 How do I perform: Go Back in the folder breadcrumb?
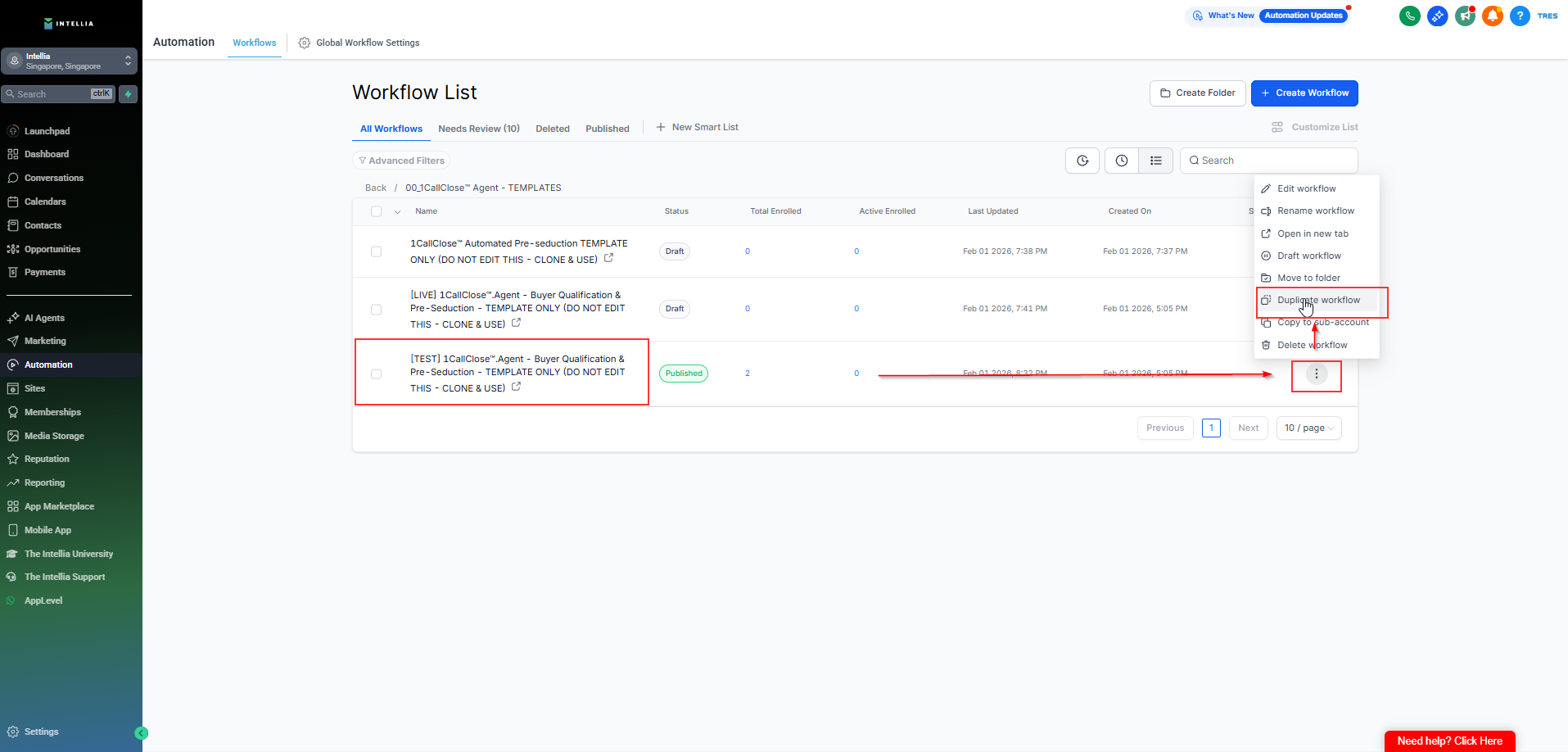(376, 188)
